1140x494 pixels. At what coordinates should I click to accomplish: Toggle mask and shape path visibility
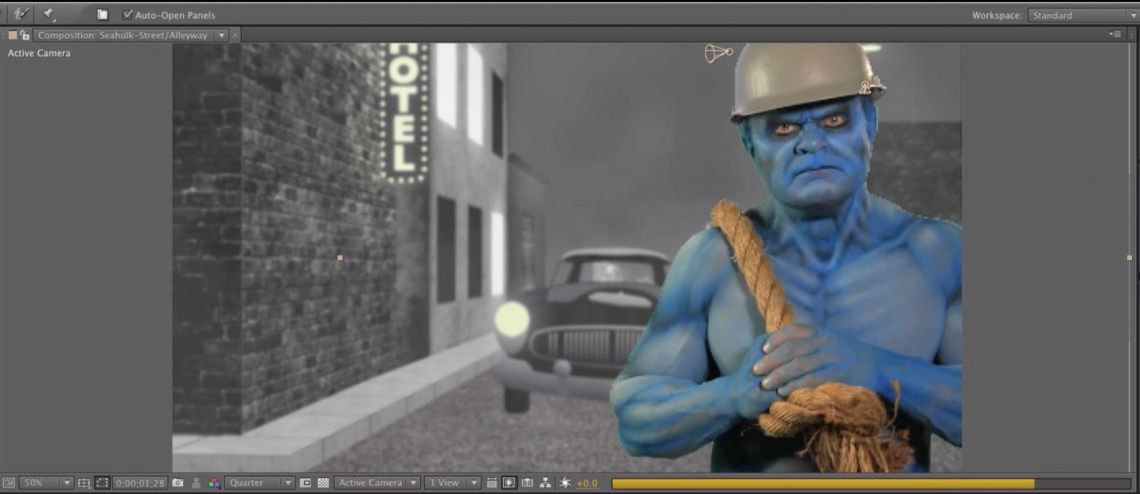[x=103, y=482]
